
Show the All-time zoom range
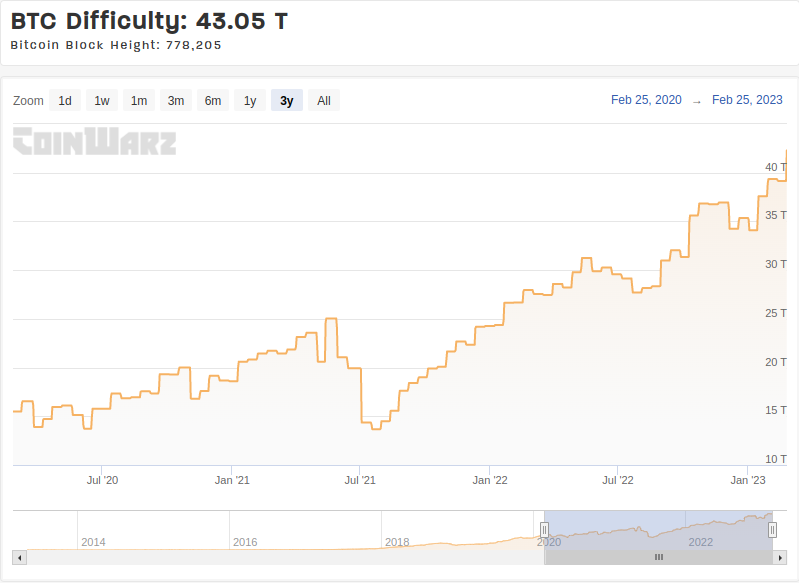(x=324, y=100)
